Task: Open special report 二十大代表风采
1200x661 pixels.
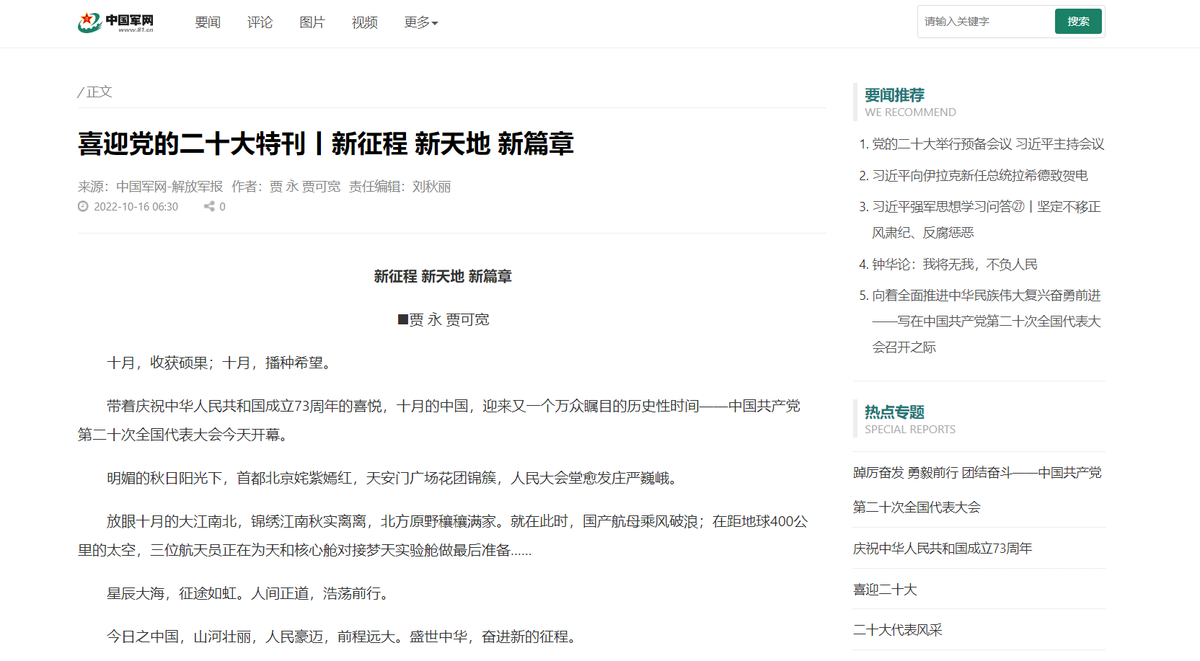Action: 898,630
